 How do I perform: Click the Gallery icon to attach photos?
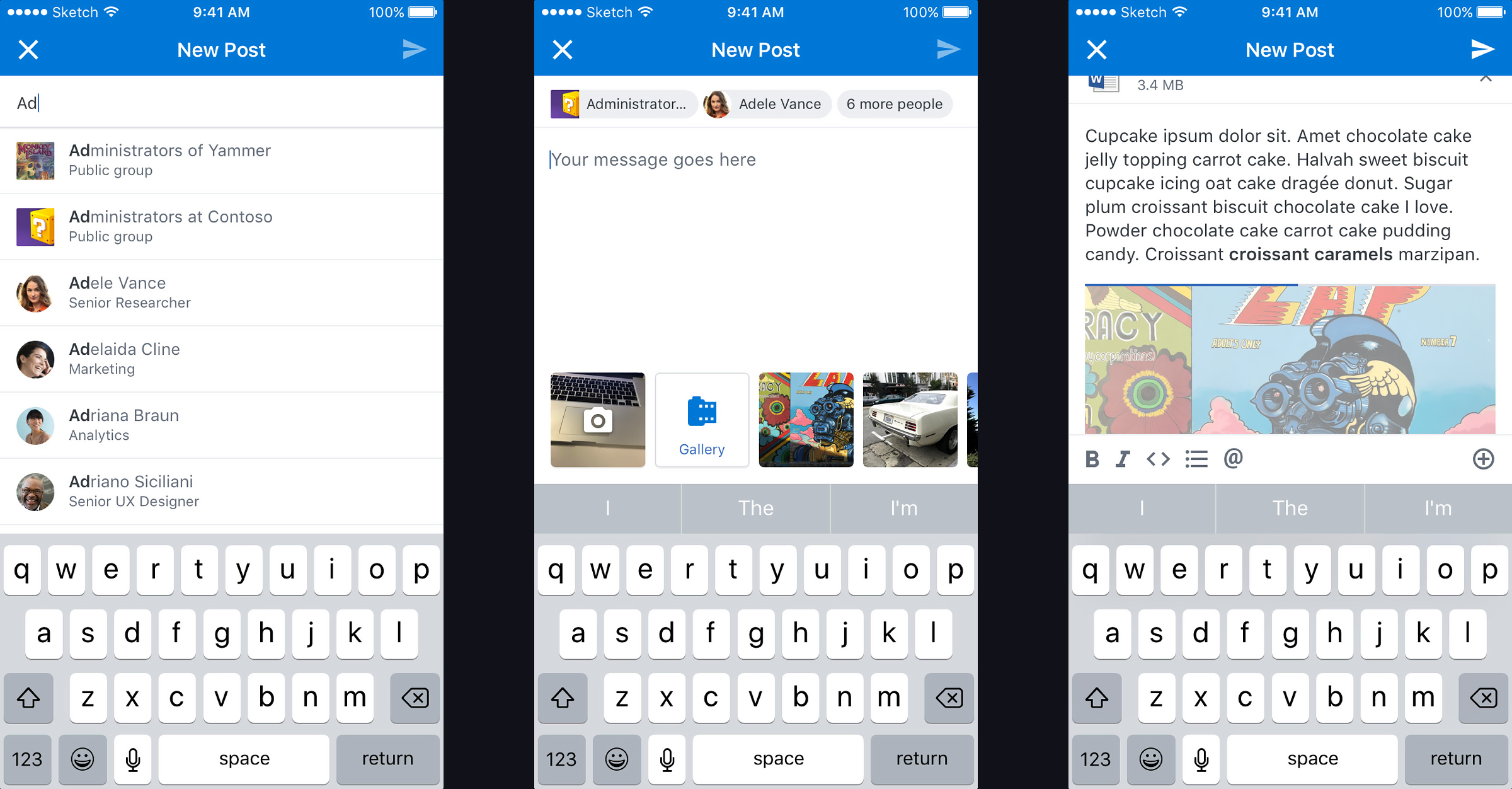point(701,418)
